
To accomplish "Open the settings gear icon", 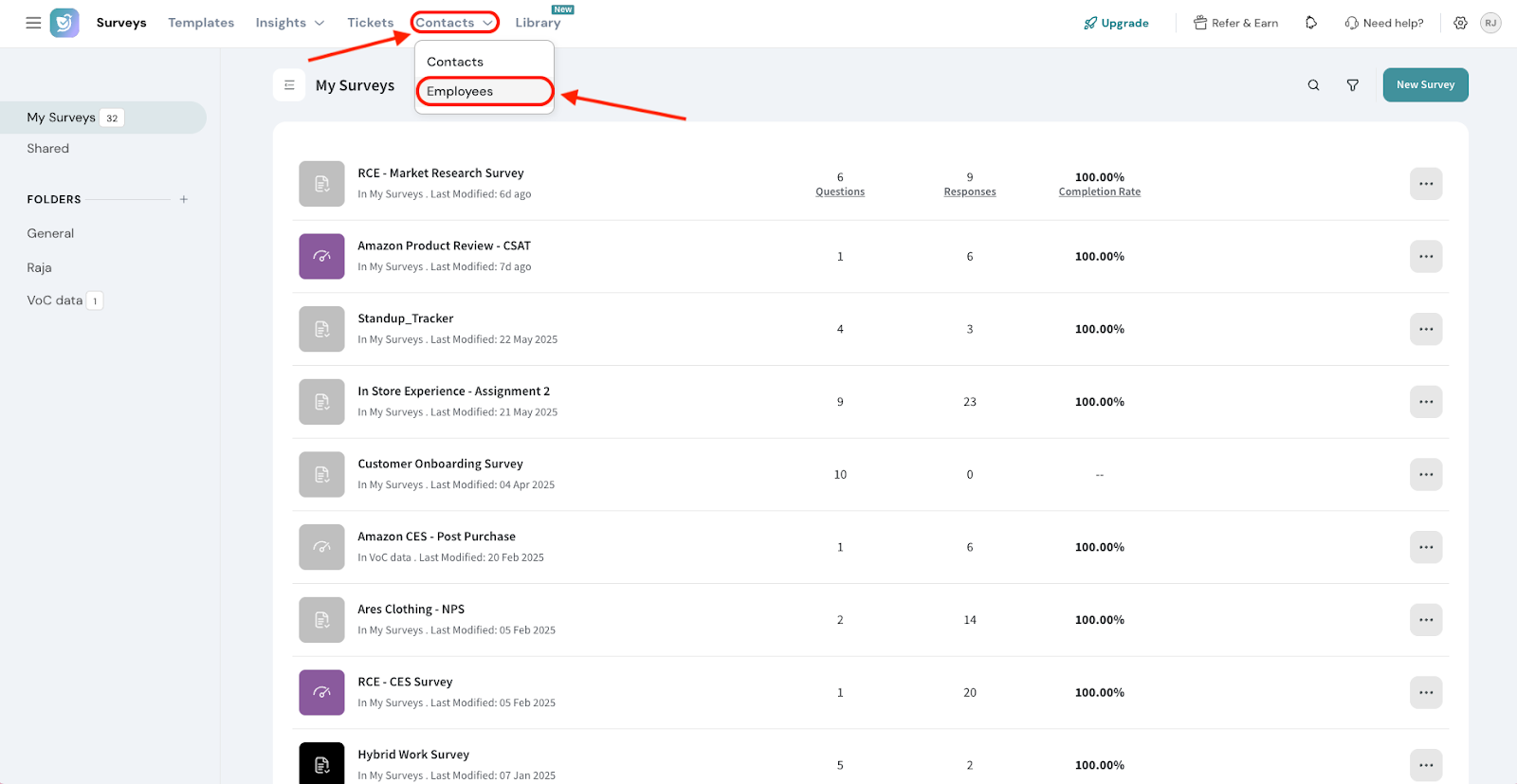I will [1460, 23].
